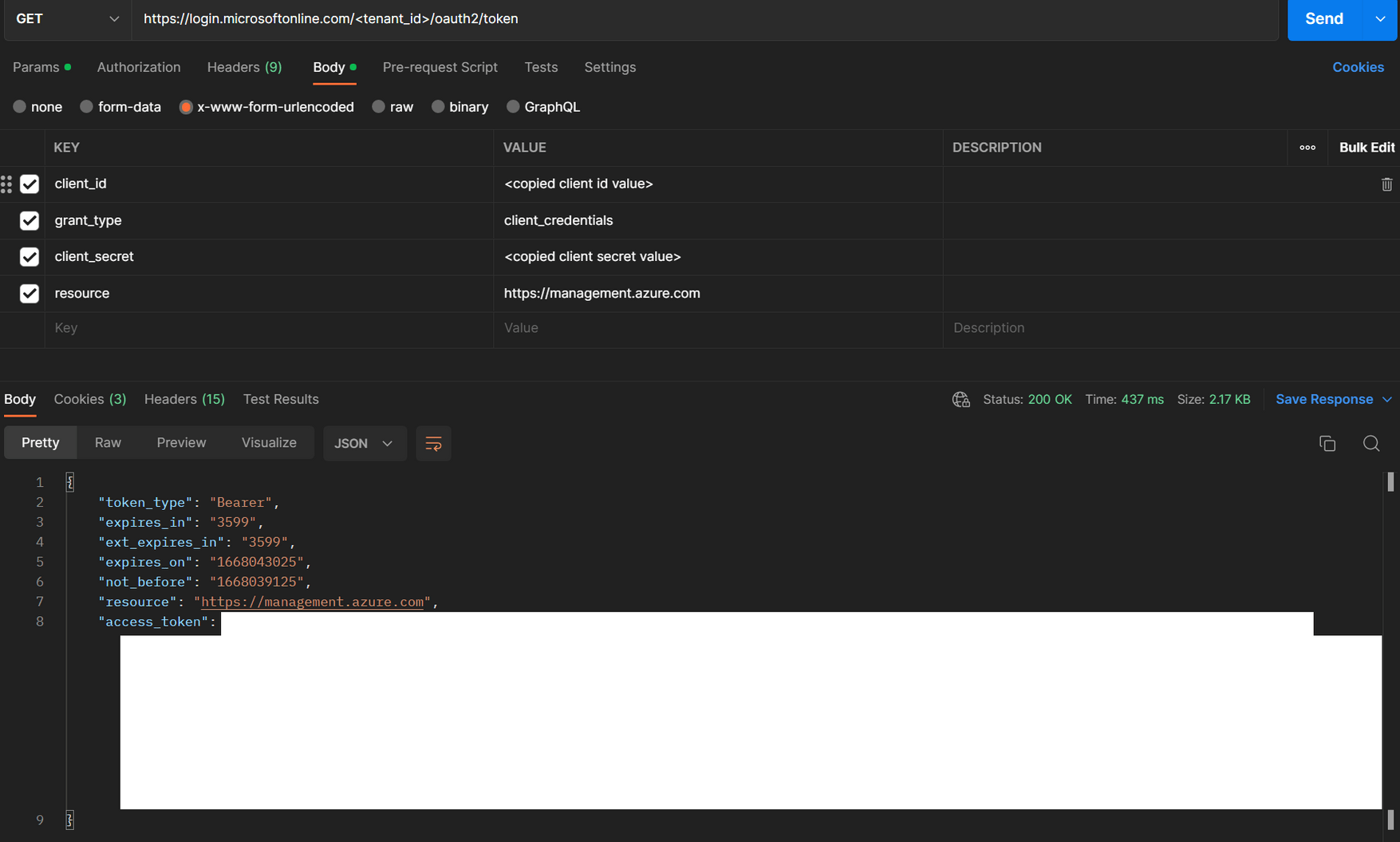Uncheck the client_id parameter checkbox
This screenshot has height=842, width=1400.
(30, 184)
